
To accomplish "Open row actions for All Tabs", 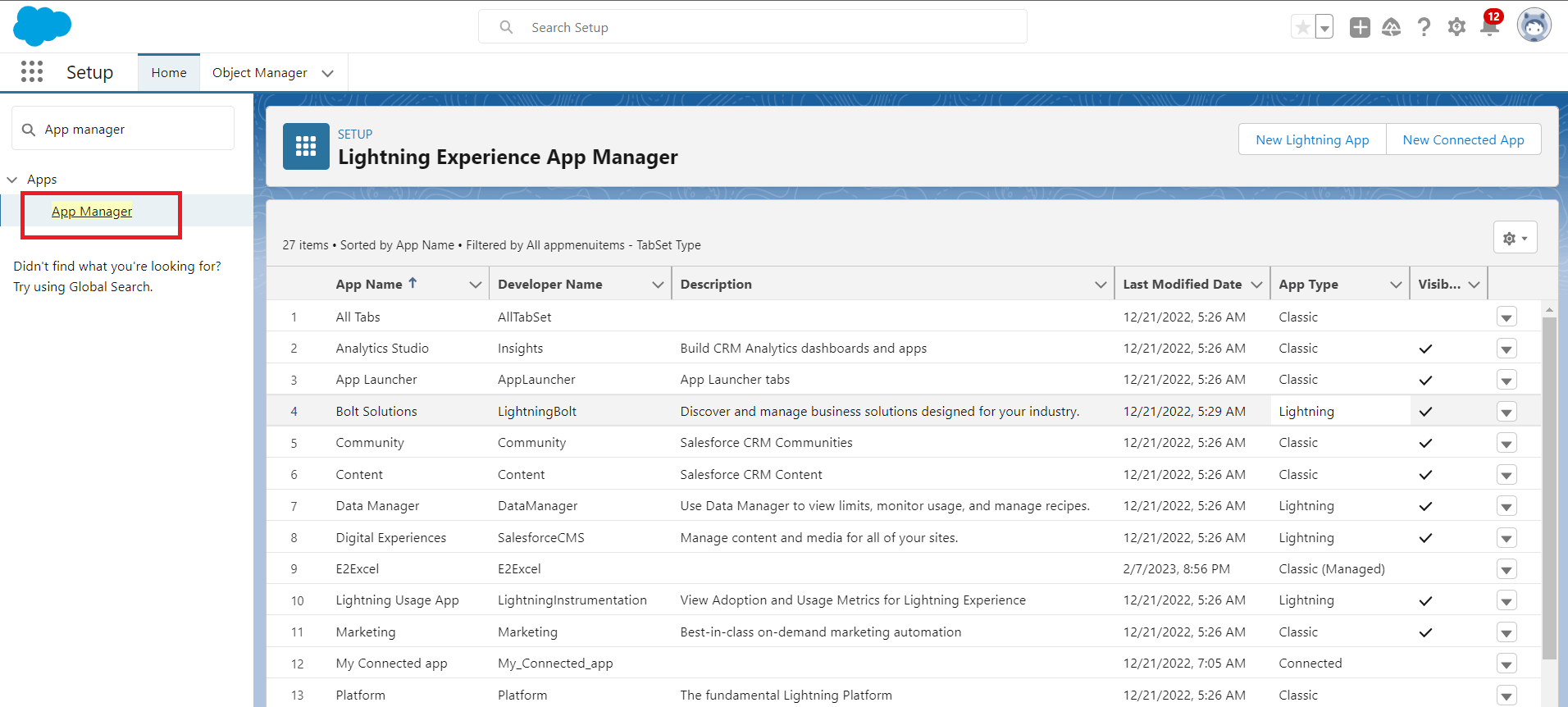I will click(x=1506, y=317).
